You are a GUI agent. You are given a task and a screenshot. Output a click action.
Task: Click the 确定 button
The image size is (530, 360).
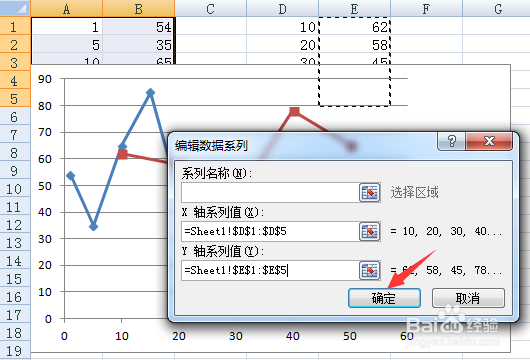pos(384,298)
